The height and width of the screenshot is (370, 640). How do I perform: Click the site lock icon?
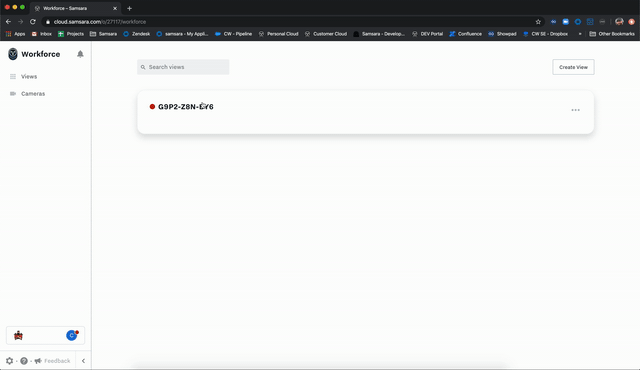(48, 22)
